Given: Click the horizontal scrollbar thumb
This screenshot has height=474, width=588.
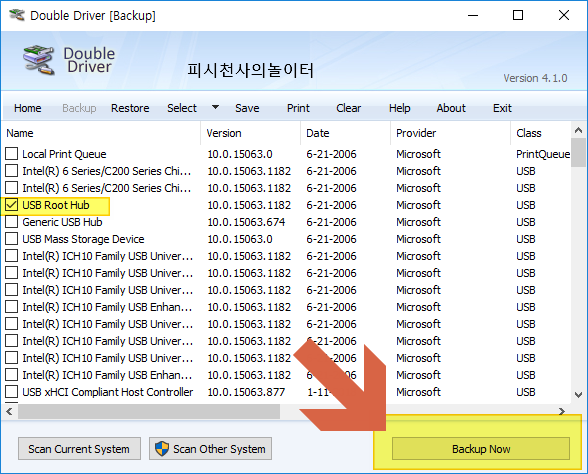Looking at the screenshot, I should coord(149,411).
